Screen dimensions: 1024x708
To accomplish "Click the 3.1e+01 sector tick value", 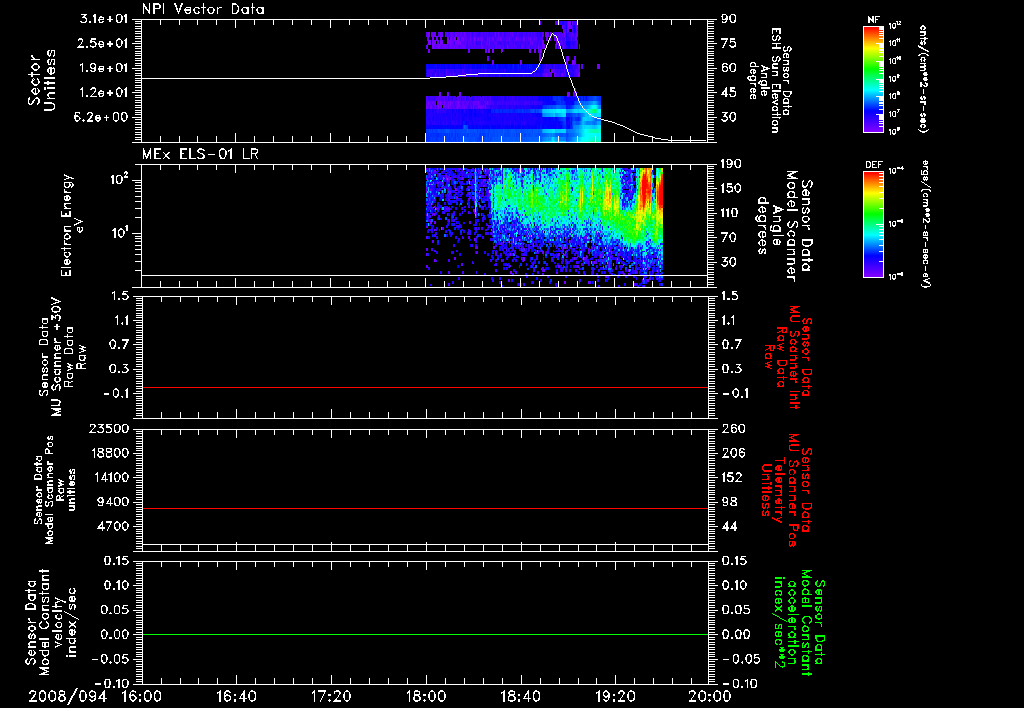I will pyautogui.click(x=104, y=19).
